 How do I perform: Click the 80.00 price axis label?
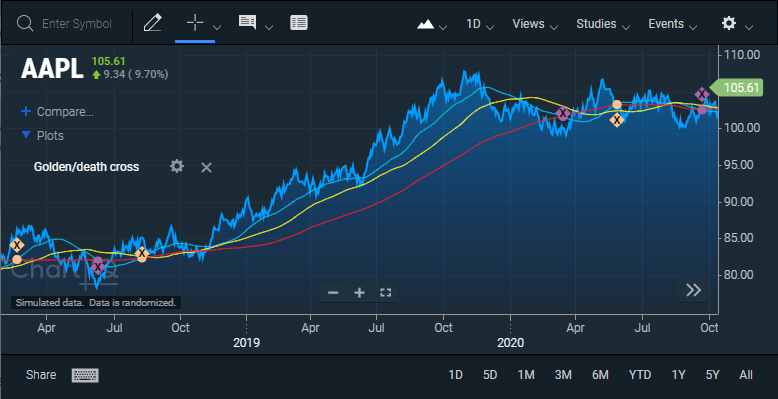[x=739, y=274]
